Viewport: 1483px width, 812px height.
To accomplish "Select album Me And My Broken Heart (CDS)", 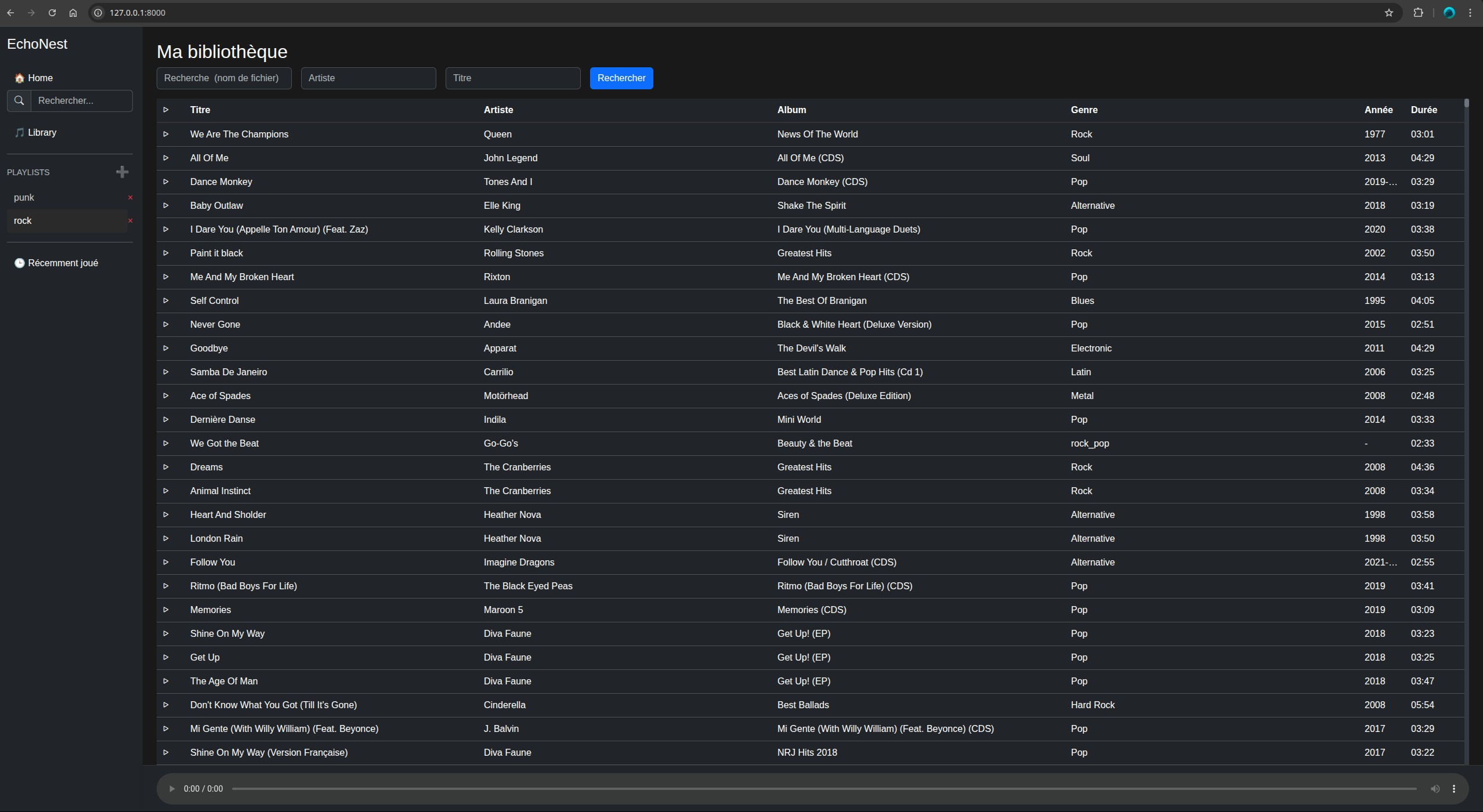I will (843, 277).
